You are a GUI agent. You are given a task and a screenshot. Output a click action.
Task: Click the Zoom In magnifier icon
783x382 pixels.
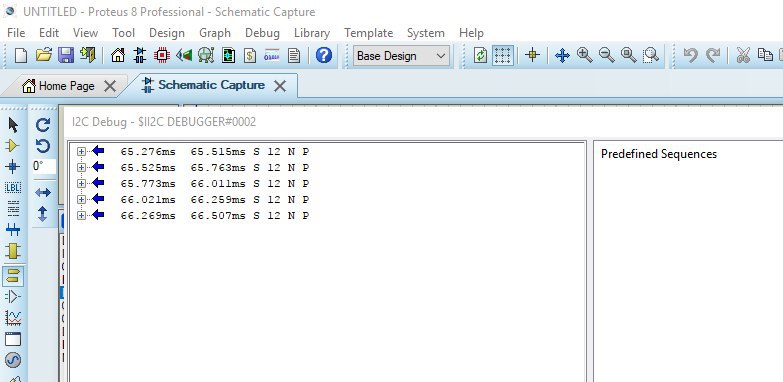(x=584, y=55)
